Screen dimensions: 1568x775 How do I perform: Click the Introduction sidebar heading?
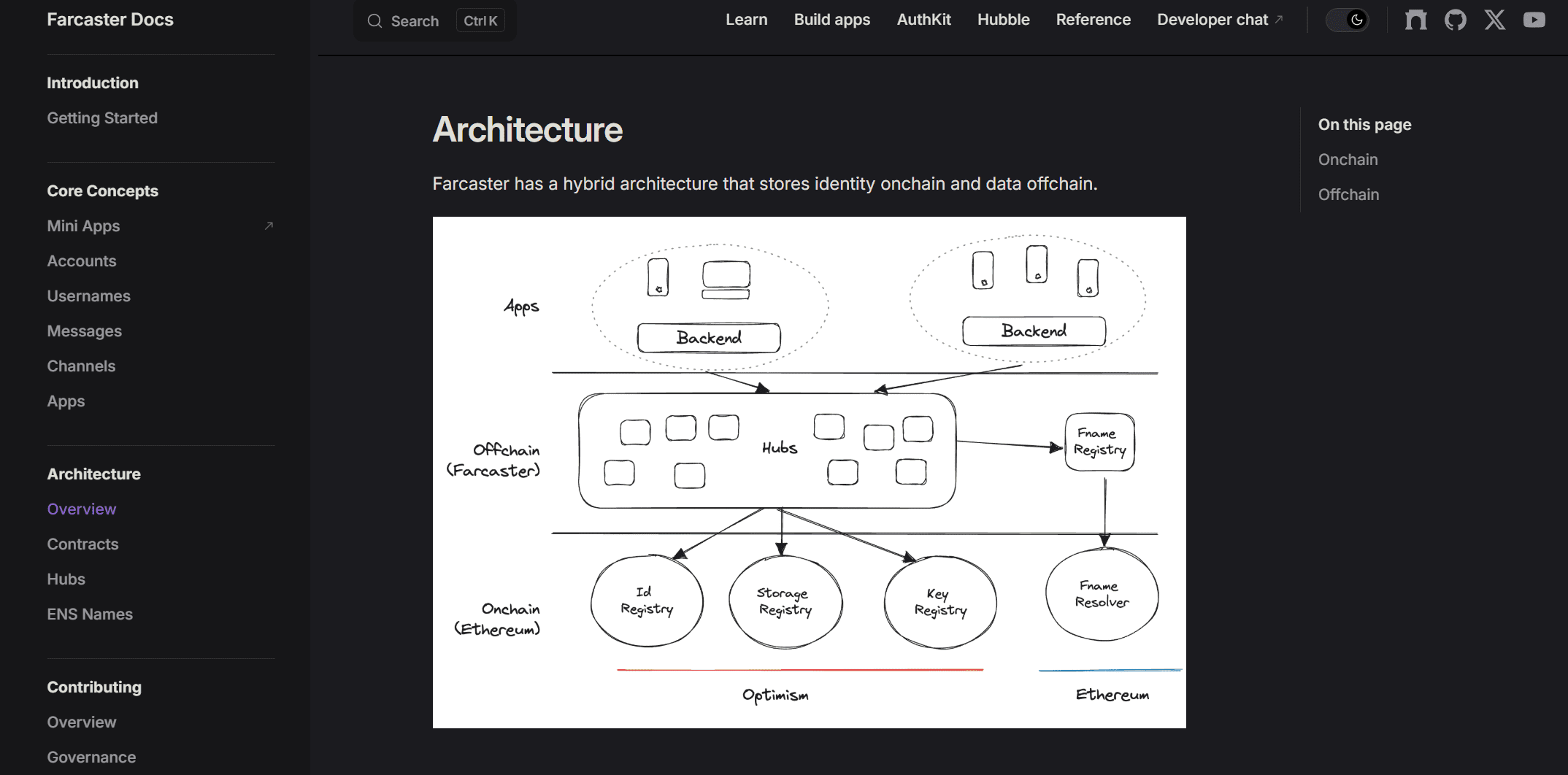pos(93,83)
